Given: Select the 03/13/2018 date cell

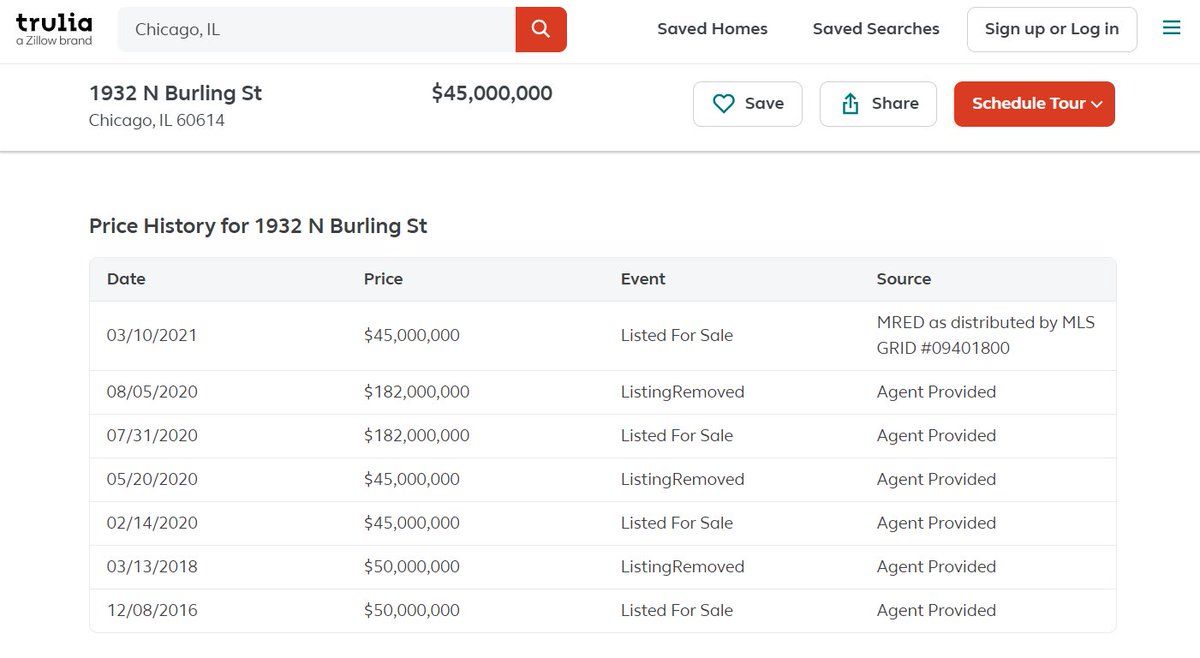Looking at the screenshot, I should (152, 567).
